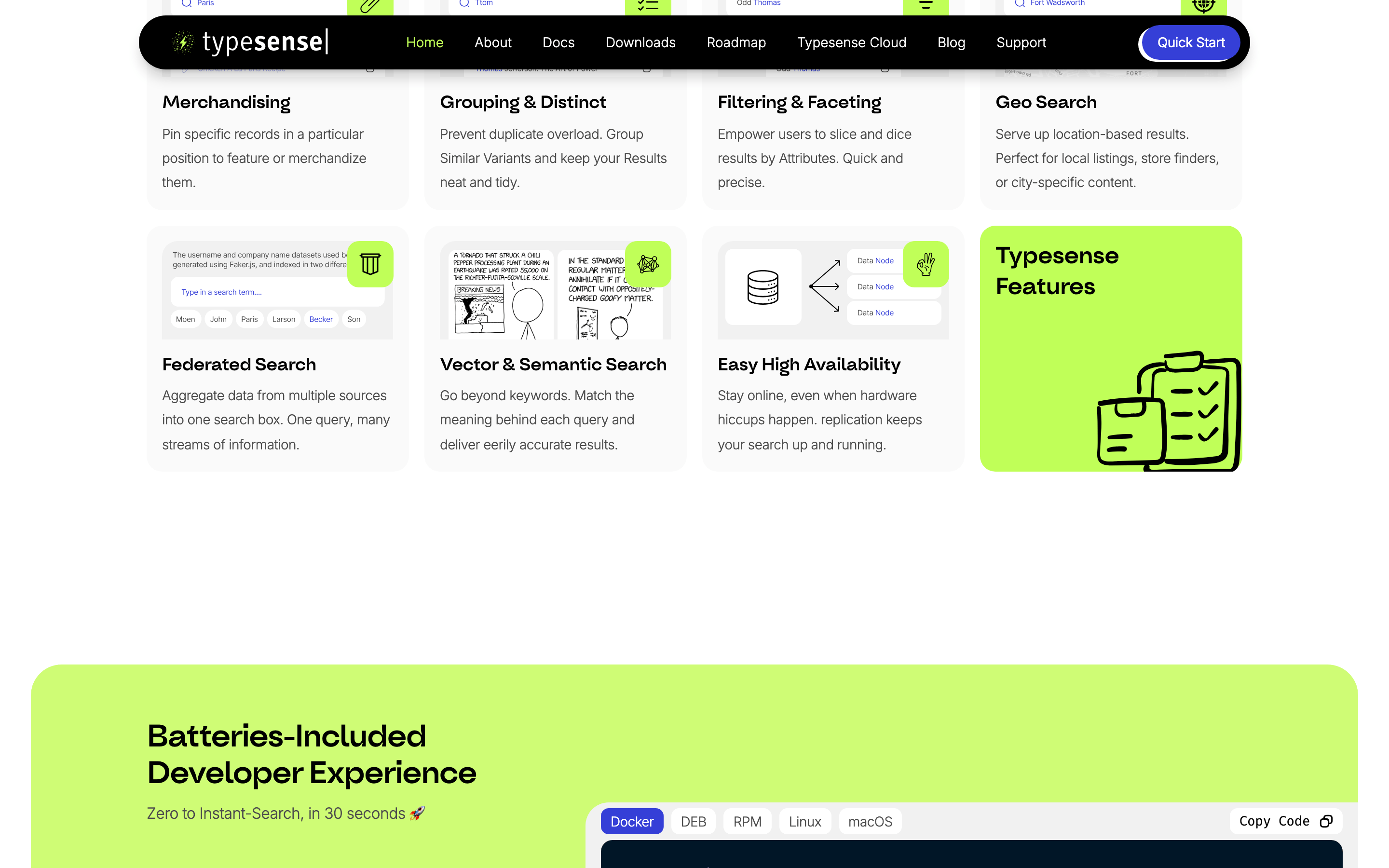Select the Docker tab

pyautogui.click(x=632, y=822)
